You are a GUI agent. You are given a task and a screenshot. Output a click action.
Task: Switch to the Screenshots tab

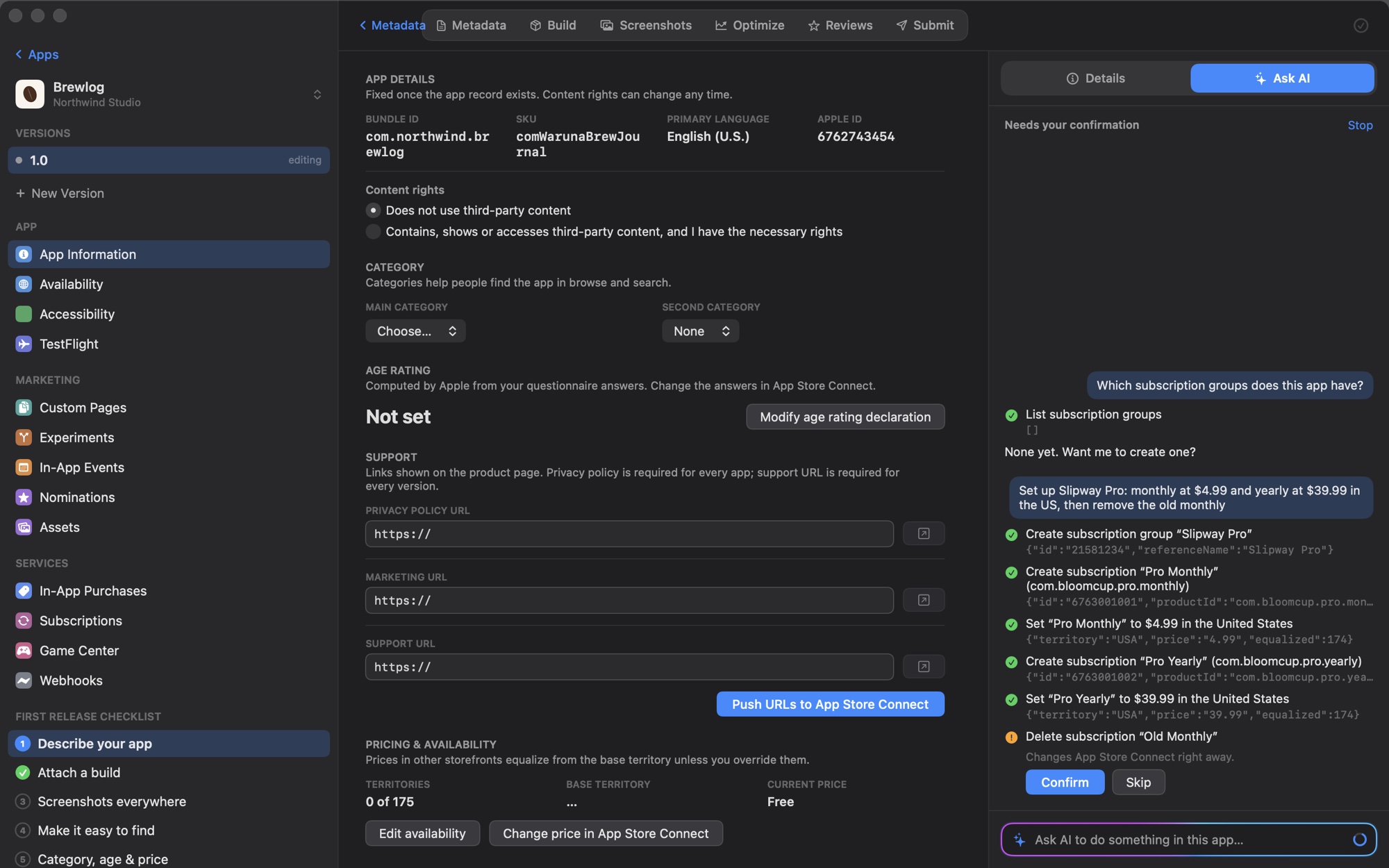(x=647, y=25)
